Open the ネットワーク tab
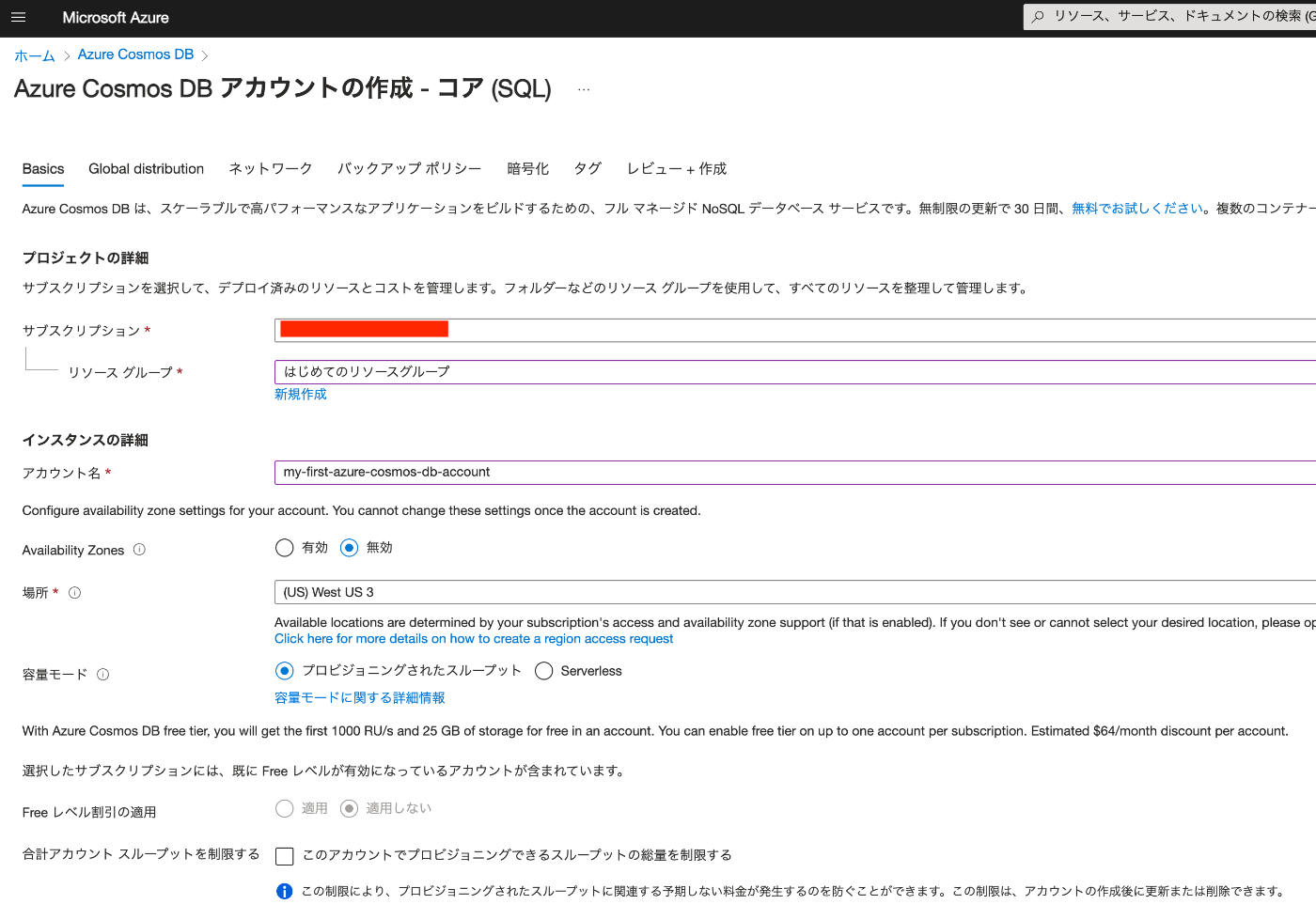This screenshot has width=1316, height=920. coord(271,169)
